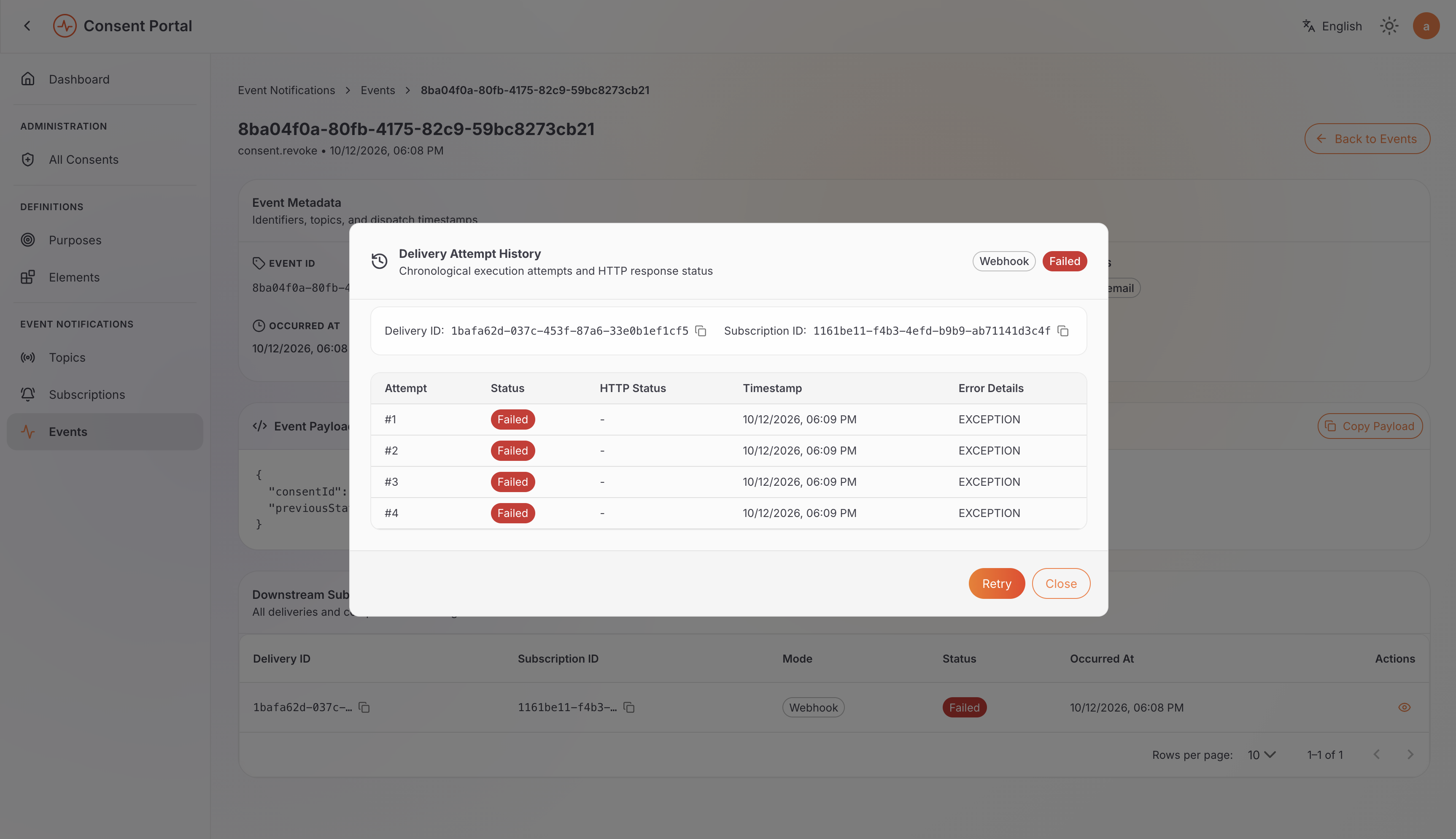
Task: Go to the next page of deliveries
Action: point(1410,754)
